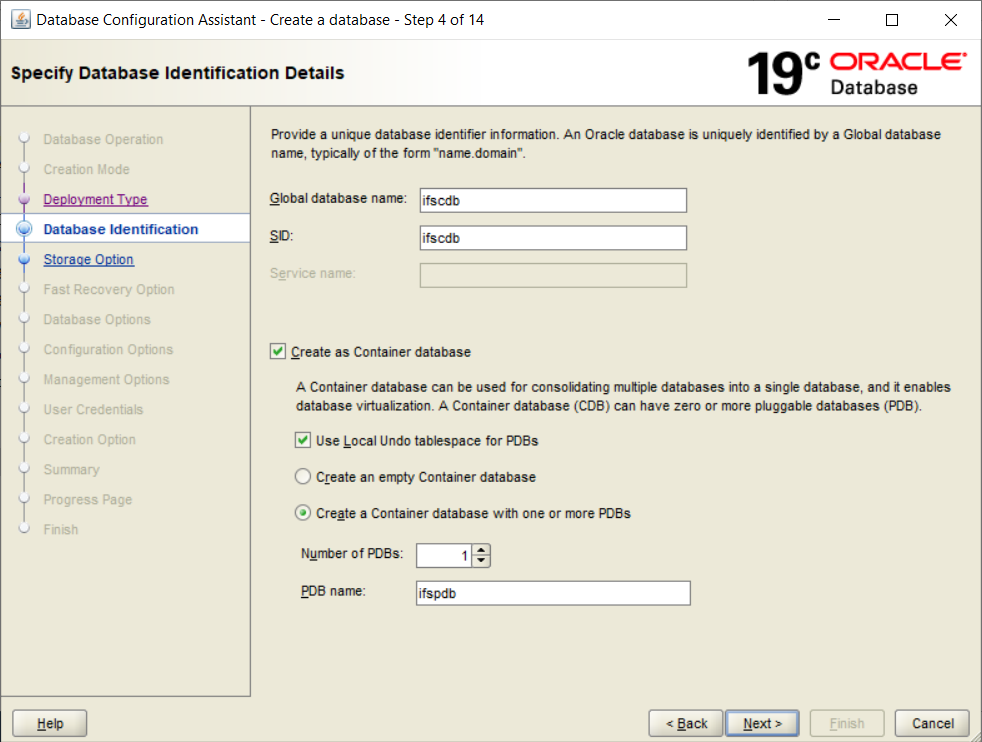
Task: Select Create an empty Container database
Action: pyautogui.click(x=303, y=478)
